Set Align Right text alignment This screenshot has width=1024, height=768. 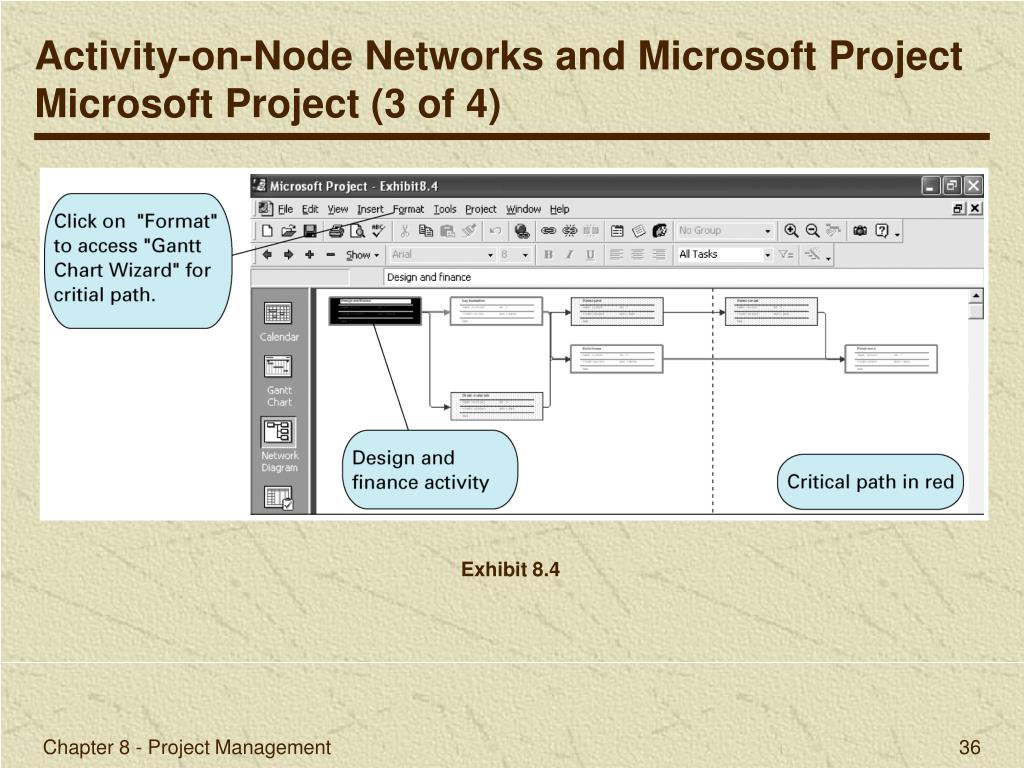pos(659,255)
